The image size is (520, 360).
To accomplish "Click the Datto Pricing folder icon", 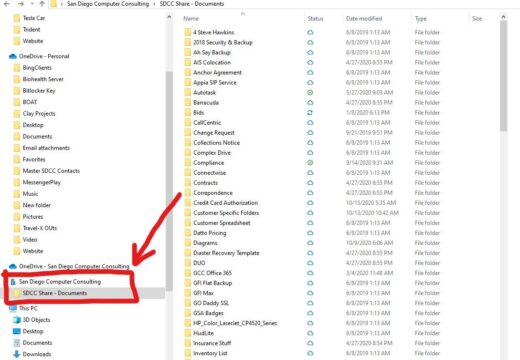I will [188, 233].
